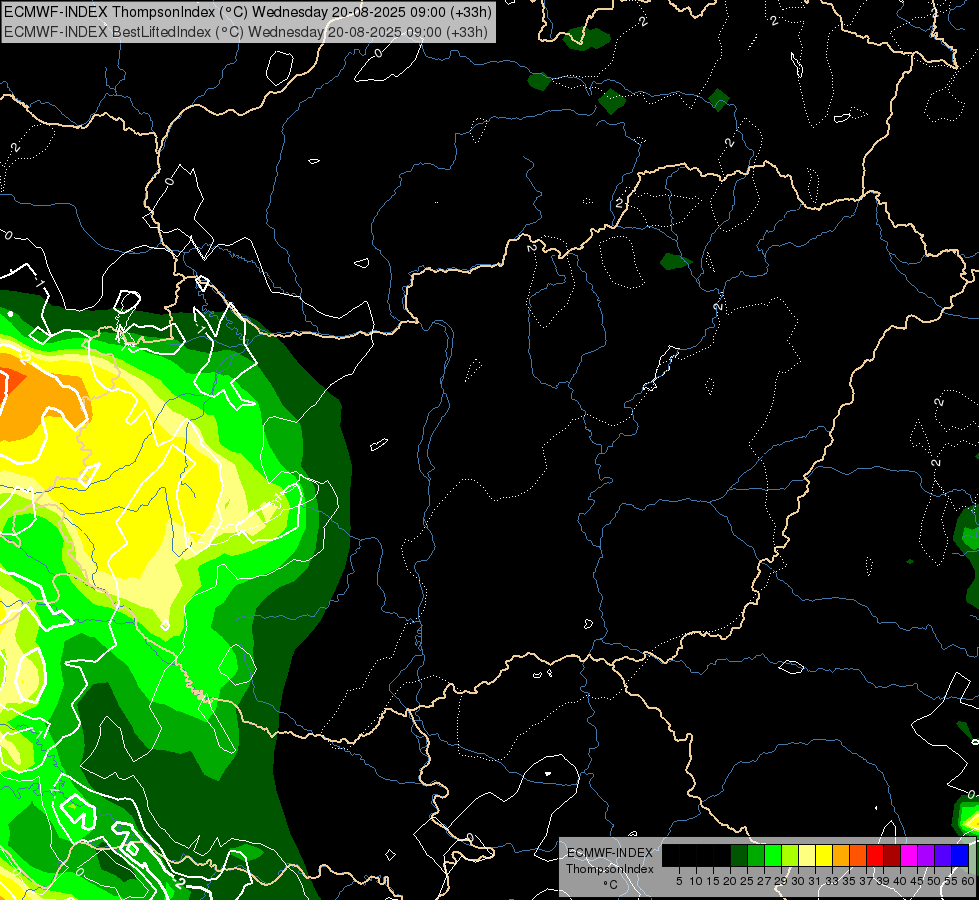Click the legend tick value '5'
The image size is (979, 900).
point(679,881)
